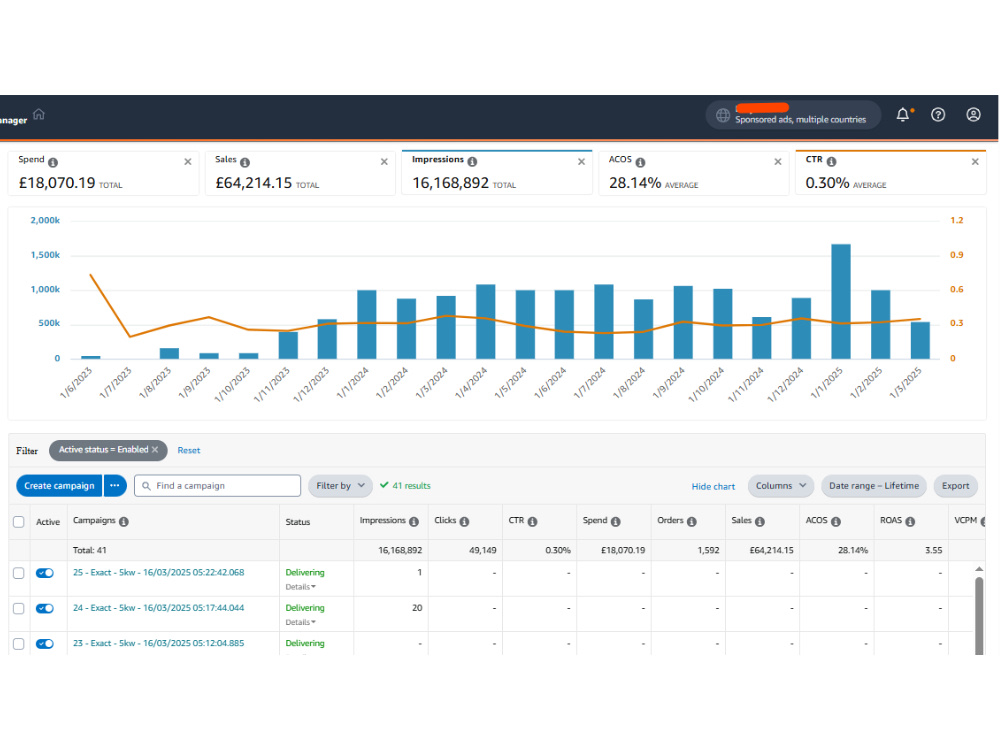
Task: Click in Find a campaign search field
Action: pos(217,485)
